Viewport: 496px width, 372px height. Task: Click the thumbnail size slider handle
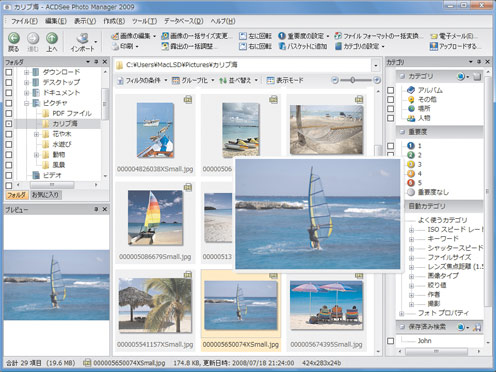(x=353, y=80)
